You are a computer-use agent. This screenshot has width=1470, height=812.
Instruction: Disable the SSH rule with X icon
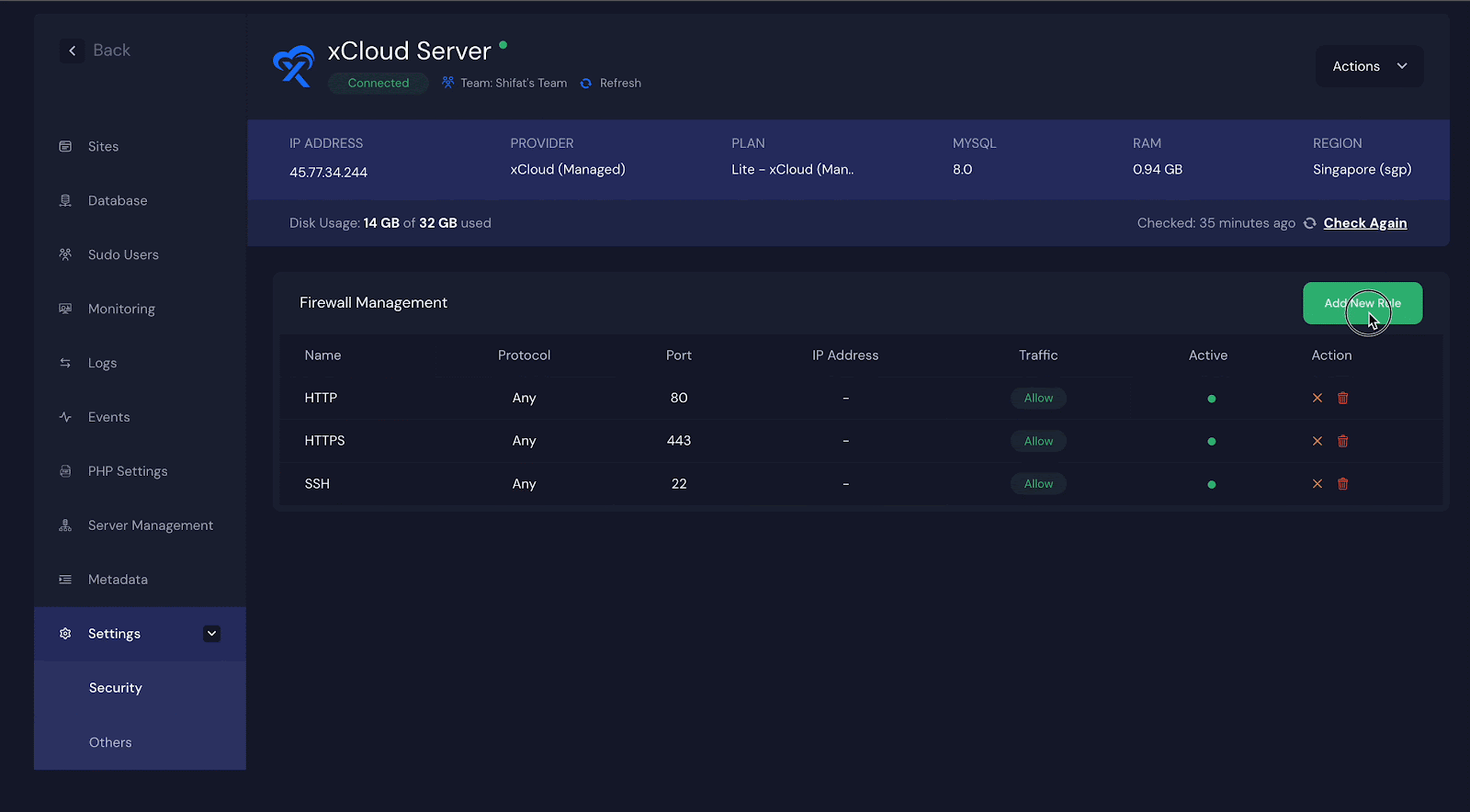coord(1317,484)
